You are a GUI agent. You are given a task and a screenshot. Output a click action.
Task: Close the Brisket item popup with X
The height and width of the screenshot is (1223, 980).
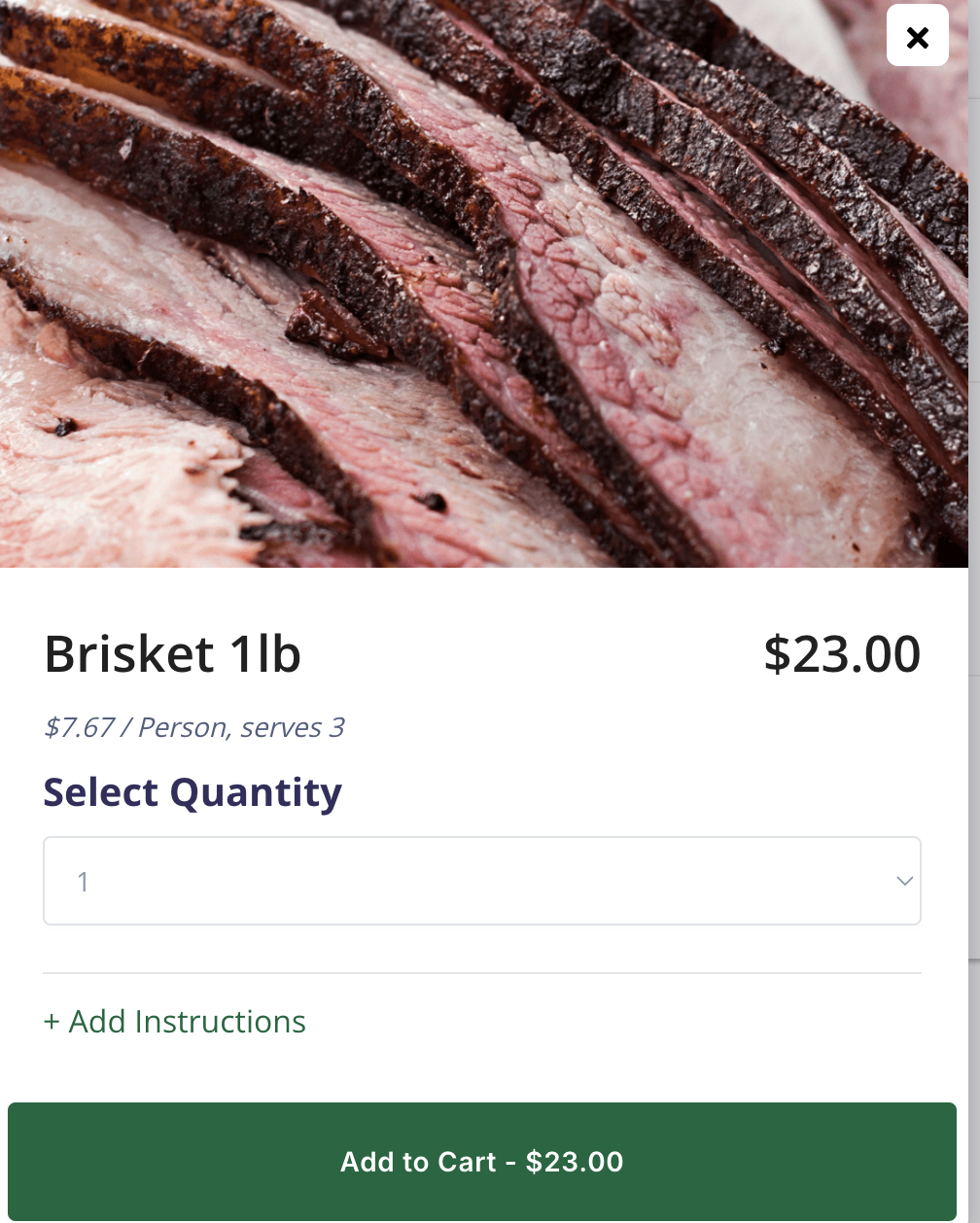tap(917, 36)
